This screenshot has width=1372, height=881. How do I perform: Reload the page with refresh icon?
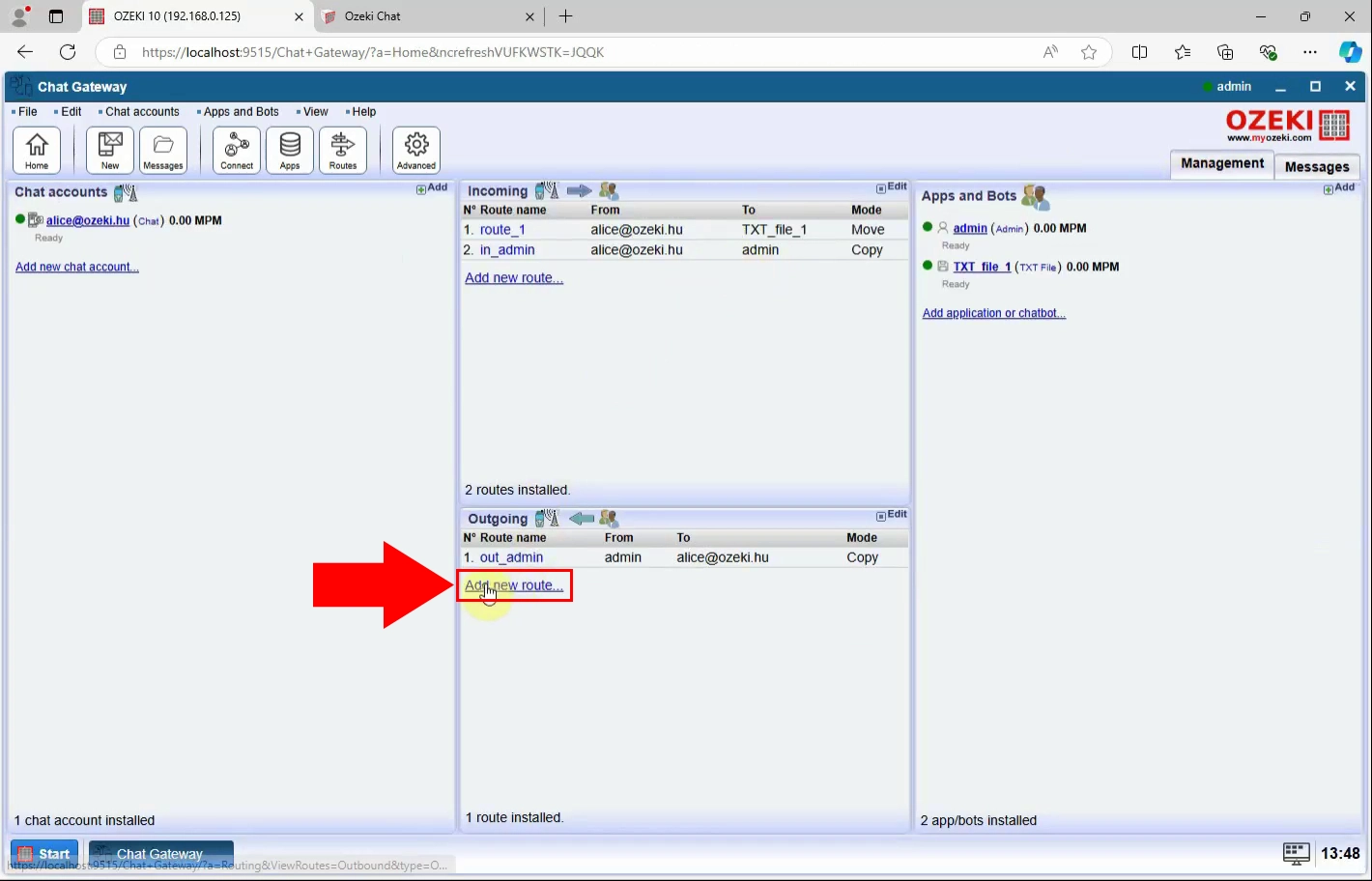point(68,52)
